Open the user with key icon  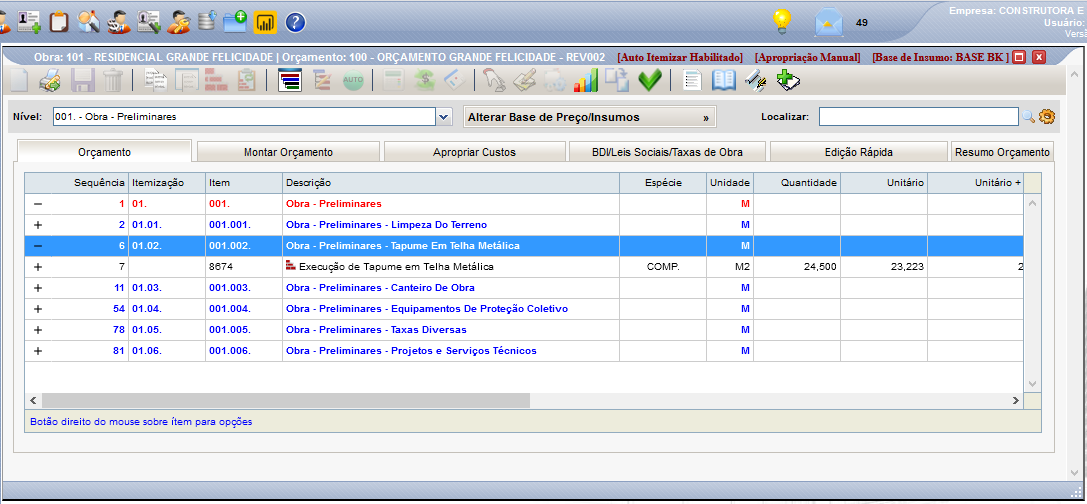point(178,21)
